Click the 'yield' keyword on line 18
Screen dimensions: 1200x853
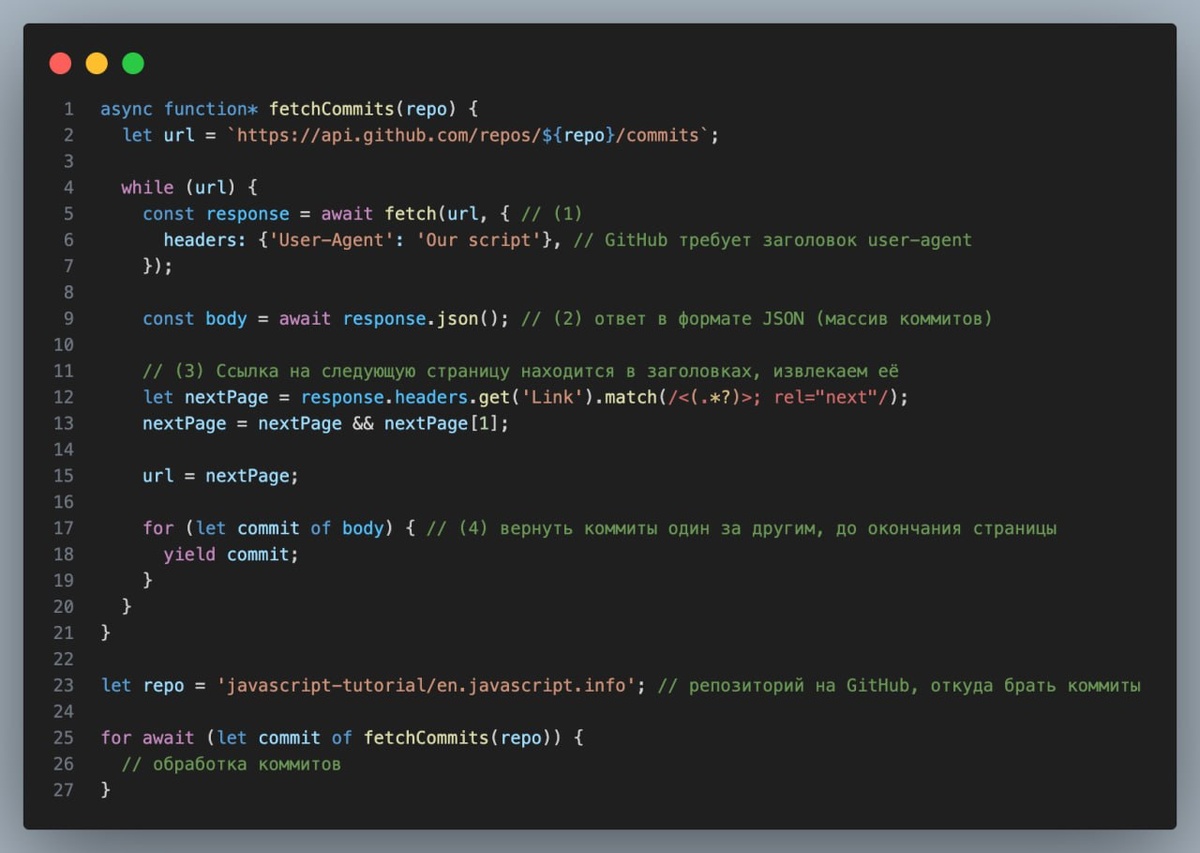(190, 554)
